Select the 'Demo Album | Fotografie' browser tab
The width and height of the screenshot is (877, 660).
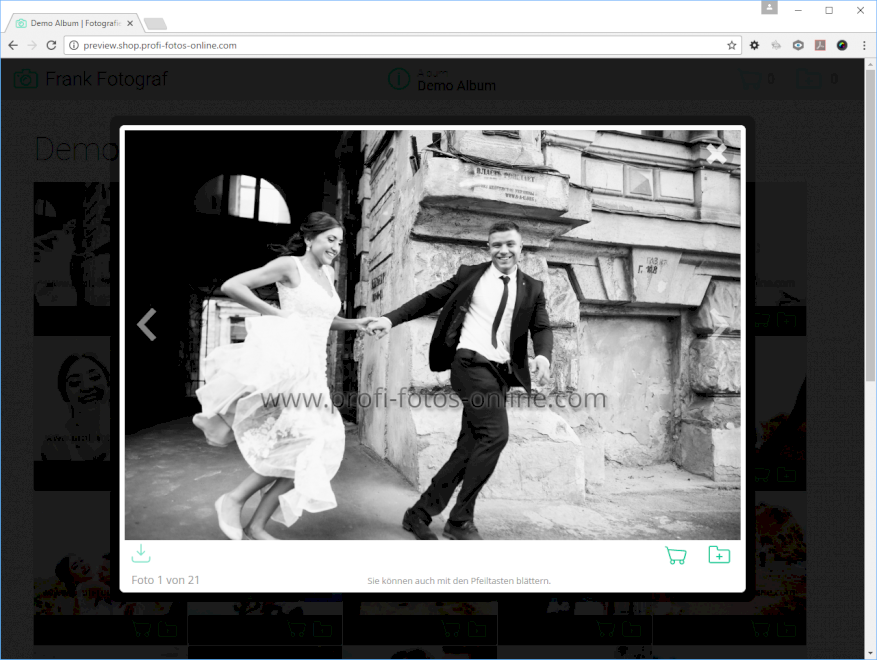pyautogui.click(x=74, y=23)
